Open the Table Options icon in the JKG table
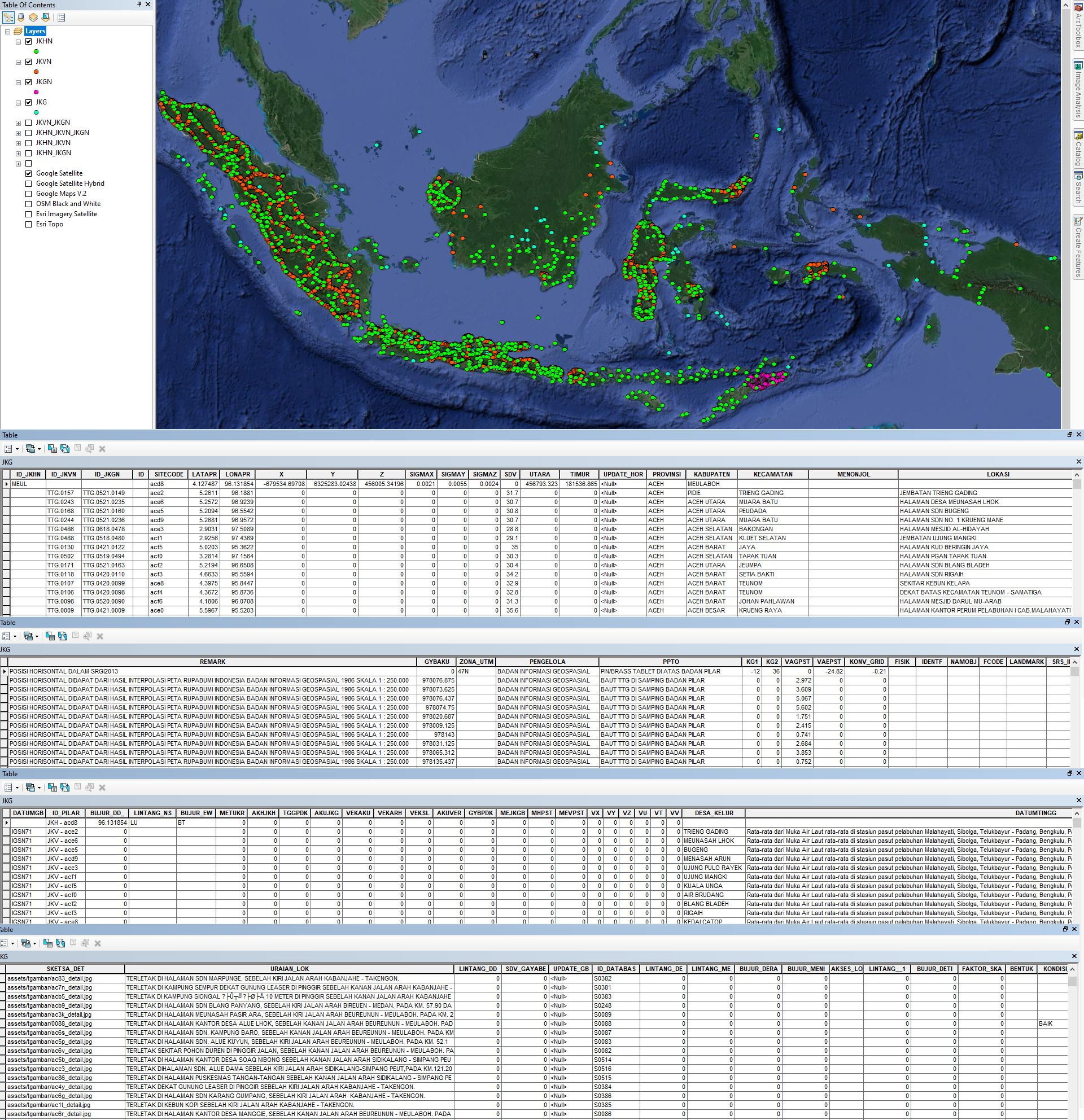 click(x=8, y=449)
